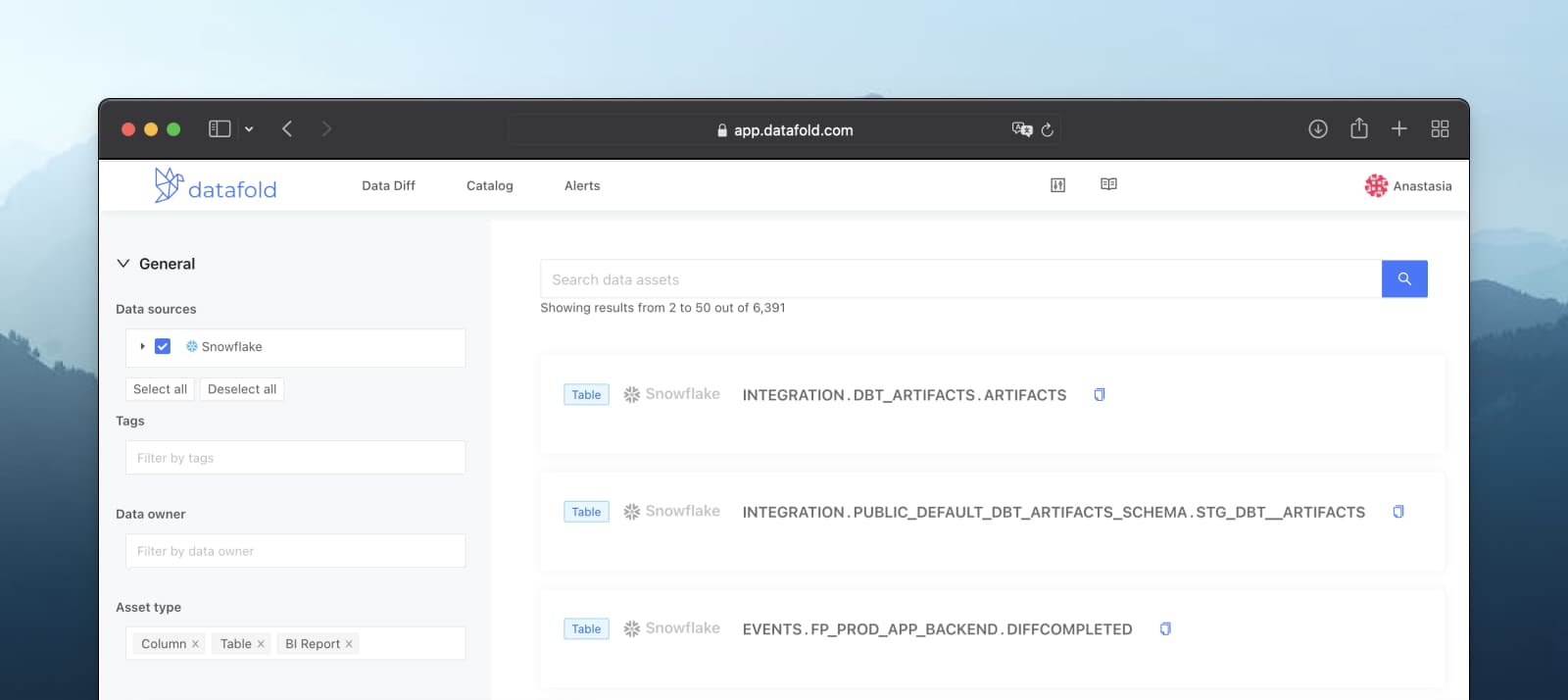Copy the INTEGRATION.DBT_ARTIFACTS.ARTIFACTS table name
The height and width of the screenshot is (700, 1568).
(x=1100, y=395)
